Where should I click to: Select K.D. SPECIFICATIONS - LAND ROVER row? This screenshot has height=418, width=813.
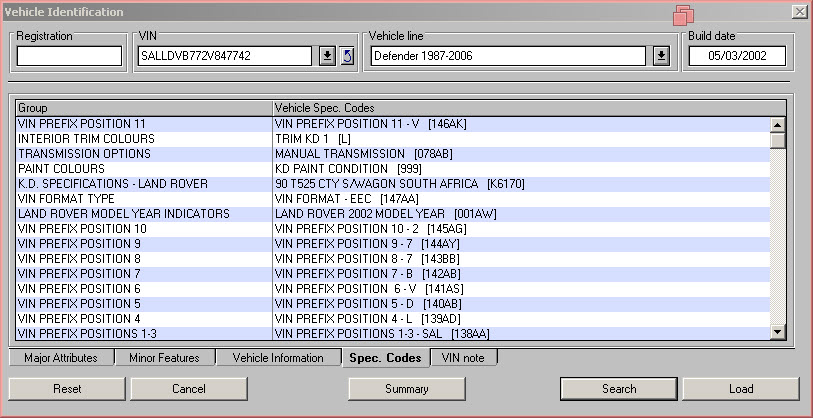(x=393, y=184)
